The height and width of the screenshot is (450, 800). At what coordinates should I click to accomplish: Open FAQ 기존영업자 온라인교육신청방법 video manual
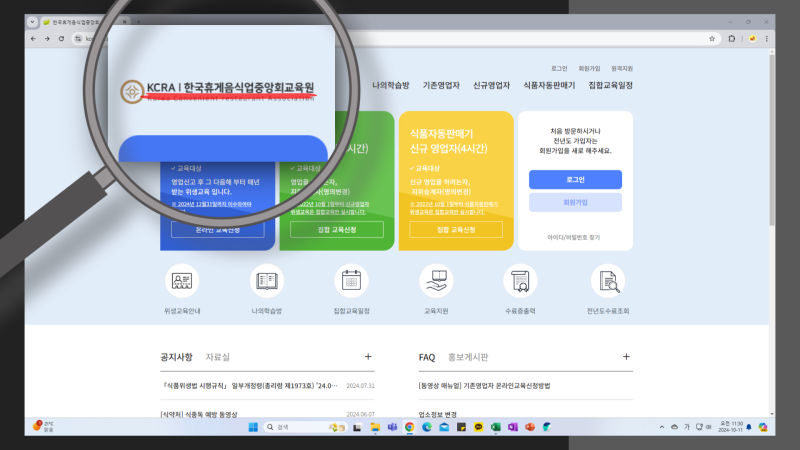click(x=484, y=386)
